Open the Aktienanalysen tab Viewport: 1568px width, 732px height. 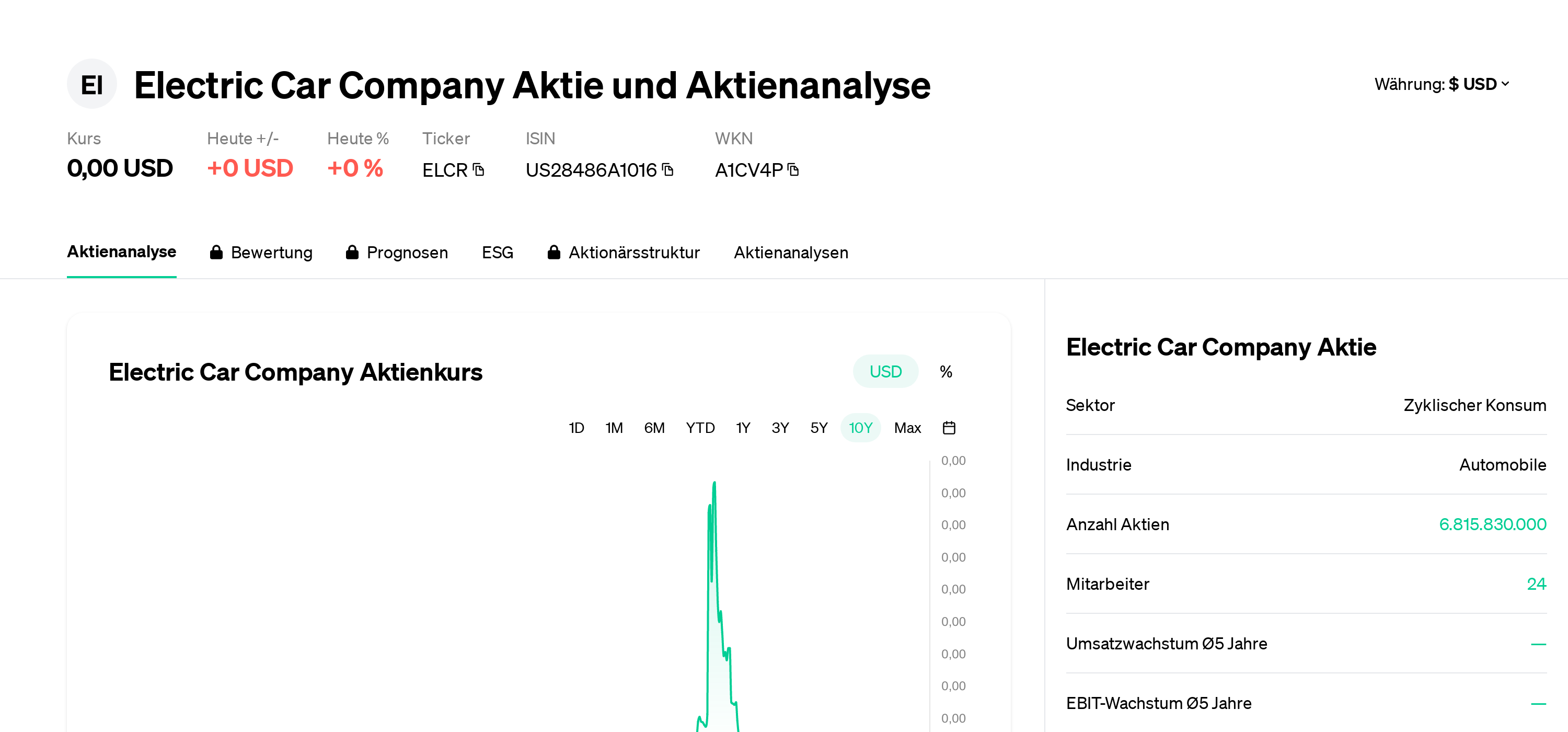point(791,252)
